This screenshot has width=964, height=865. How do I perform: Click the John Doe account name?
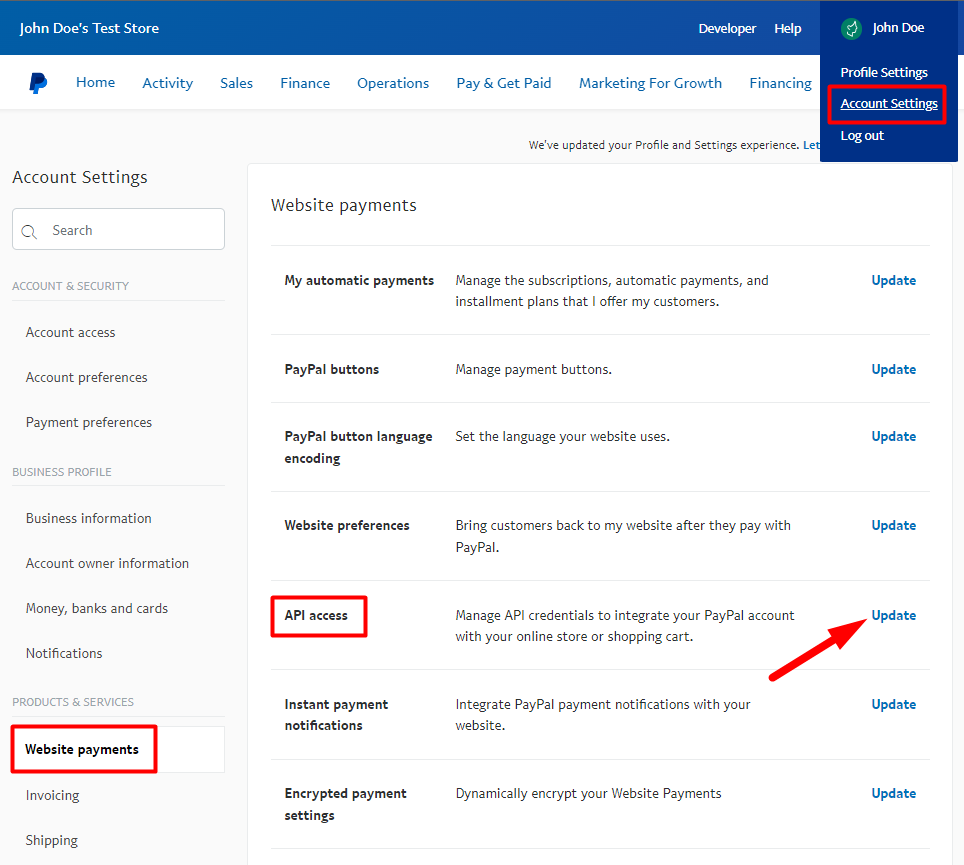898,28
